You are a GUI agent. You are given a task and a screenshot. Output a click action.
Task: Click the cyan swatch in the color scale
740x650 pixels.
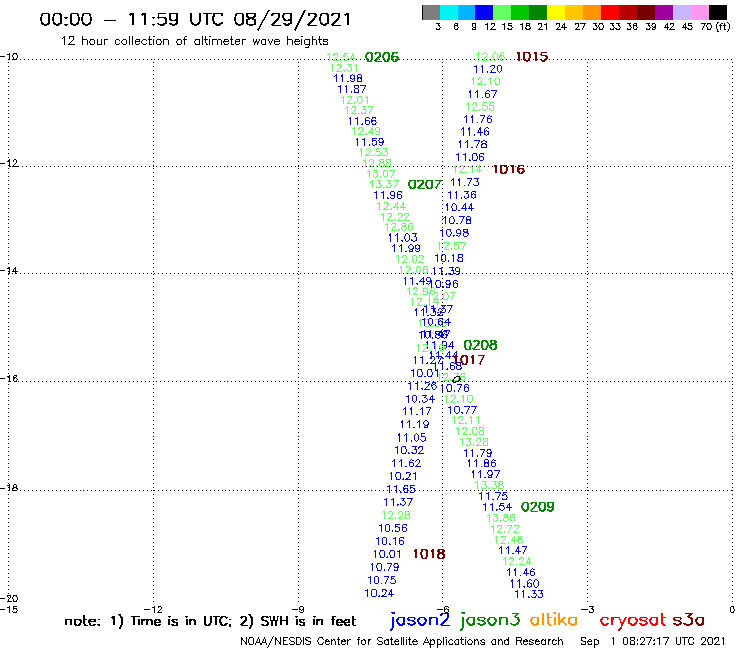pyautogui.click(x=449, y=12)
